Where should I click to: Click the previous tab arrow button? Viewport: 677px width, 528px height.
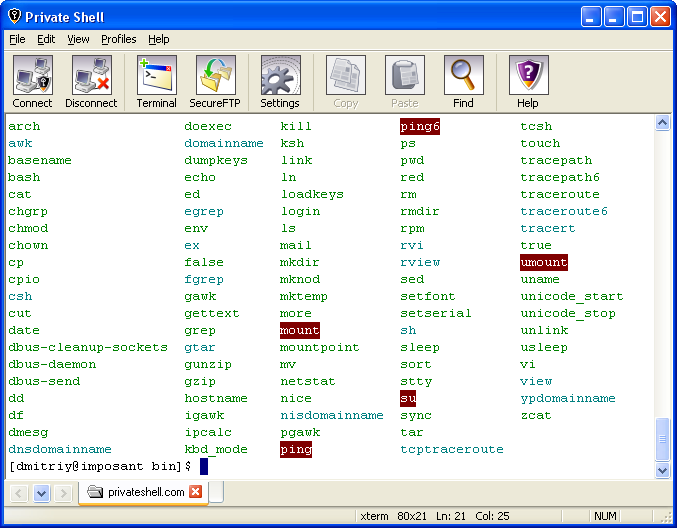19,493
